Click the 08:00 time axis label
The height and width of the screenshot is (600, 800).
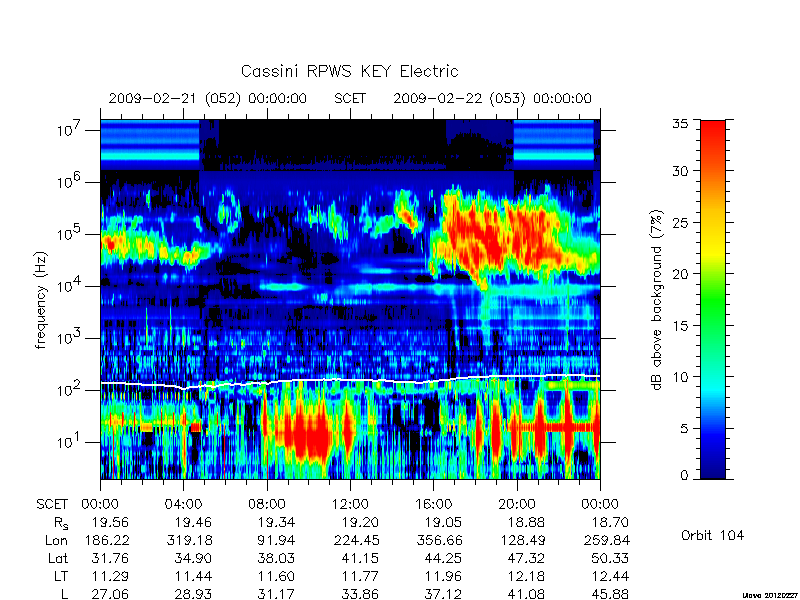click(267, 504)
